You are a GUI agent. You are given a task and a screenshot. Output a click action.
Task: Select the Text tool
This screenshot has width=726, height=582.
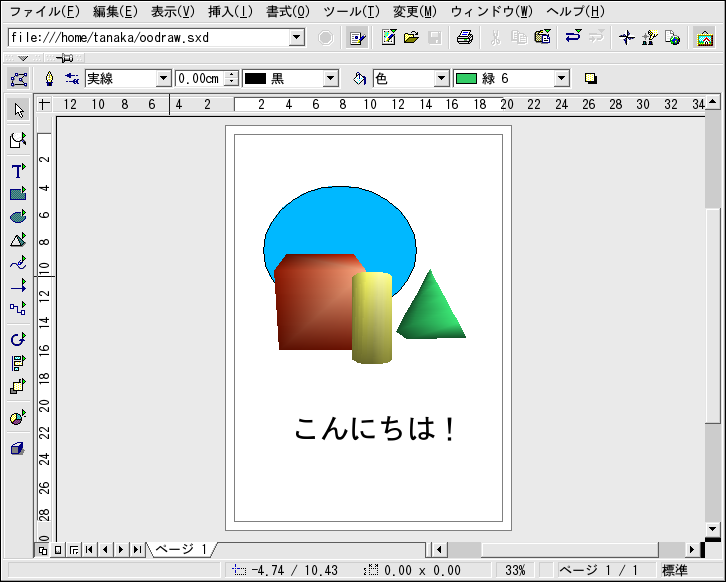(x=18, y=171)
